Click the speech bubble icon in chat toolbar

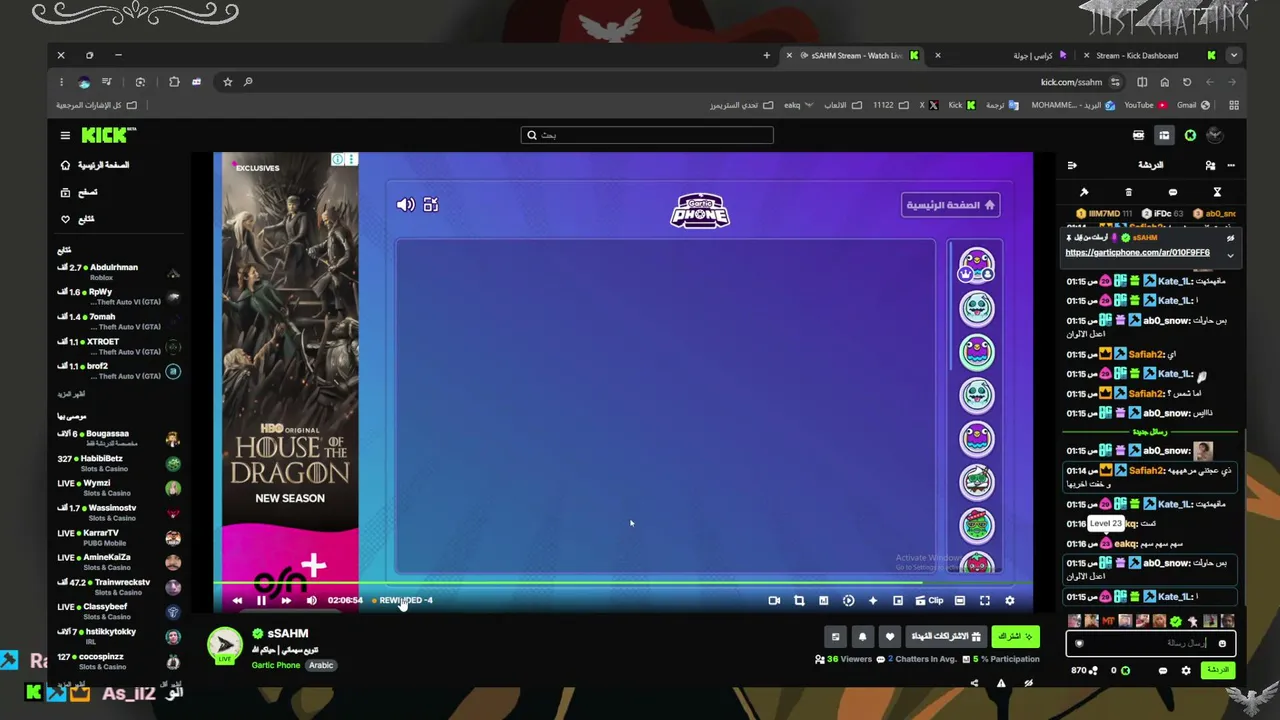[x=1173, y=192]
